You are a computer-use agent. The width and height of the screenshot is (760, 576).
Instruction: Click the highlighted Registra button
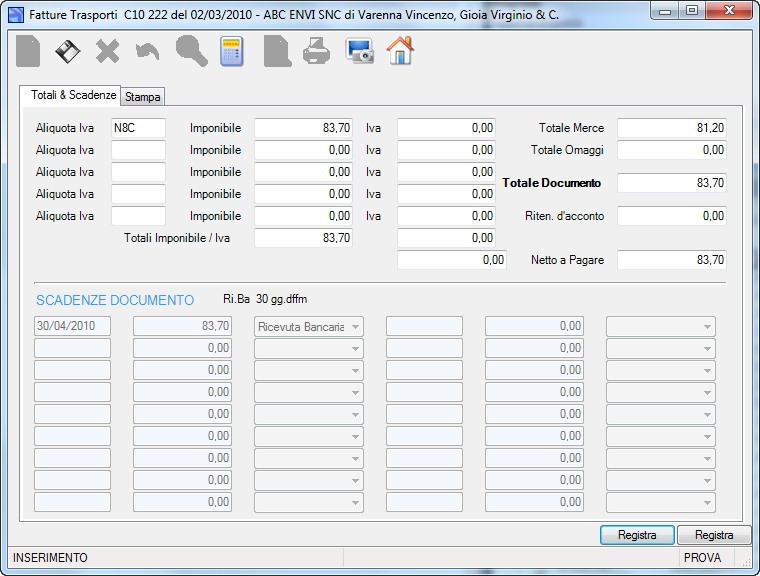click(637, 535)
